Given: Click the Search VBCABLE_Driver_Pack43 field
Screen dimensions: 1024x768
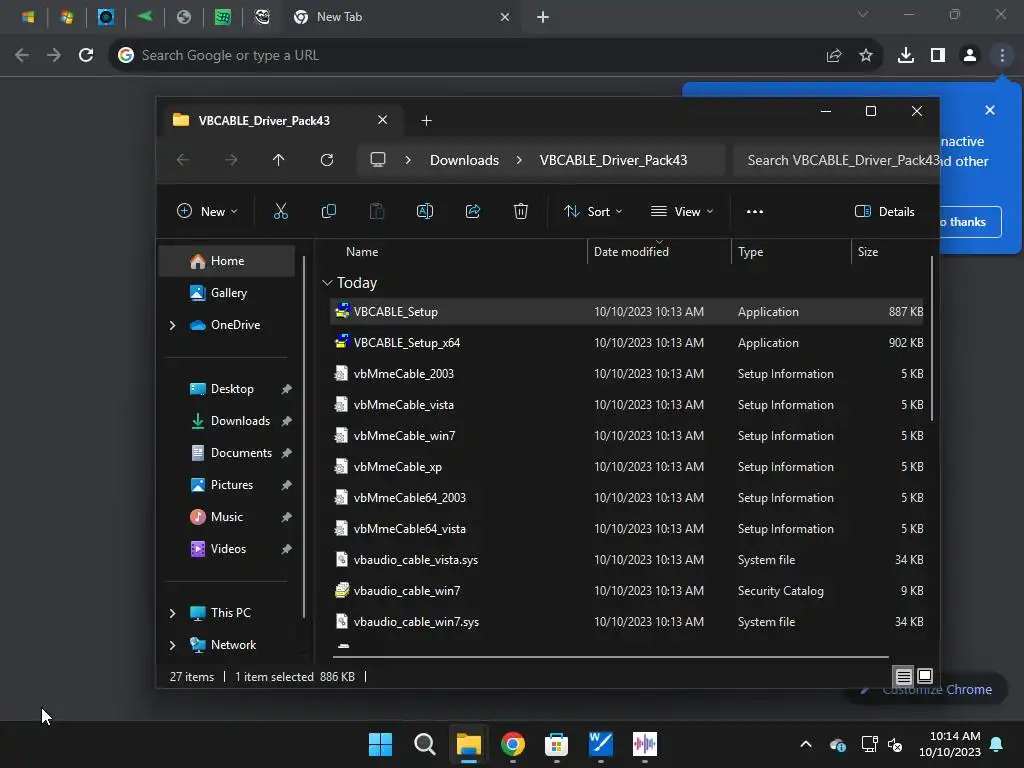Looking at the screenshot, I should pos(836,160).
